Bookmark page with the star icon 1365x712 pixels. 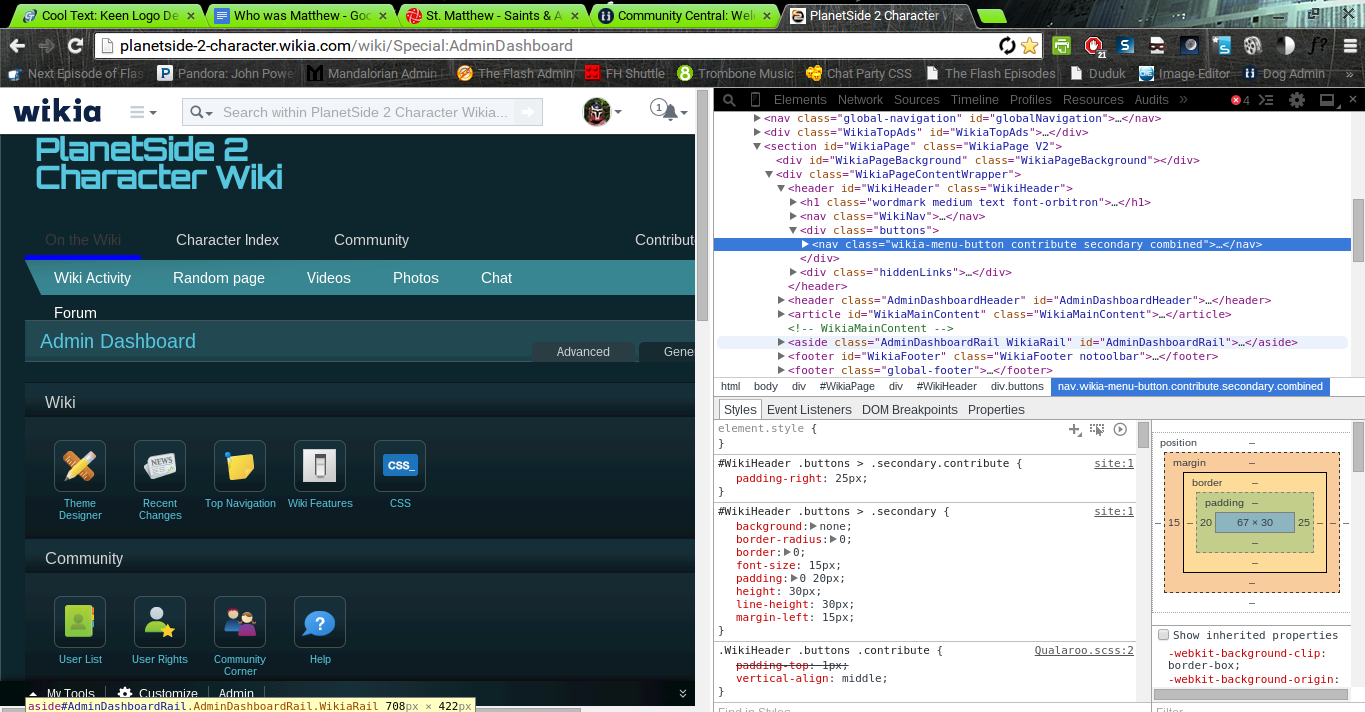1029,46
